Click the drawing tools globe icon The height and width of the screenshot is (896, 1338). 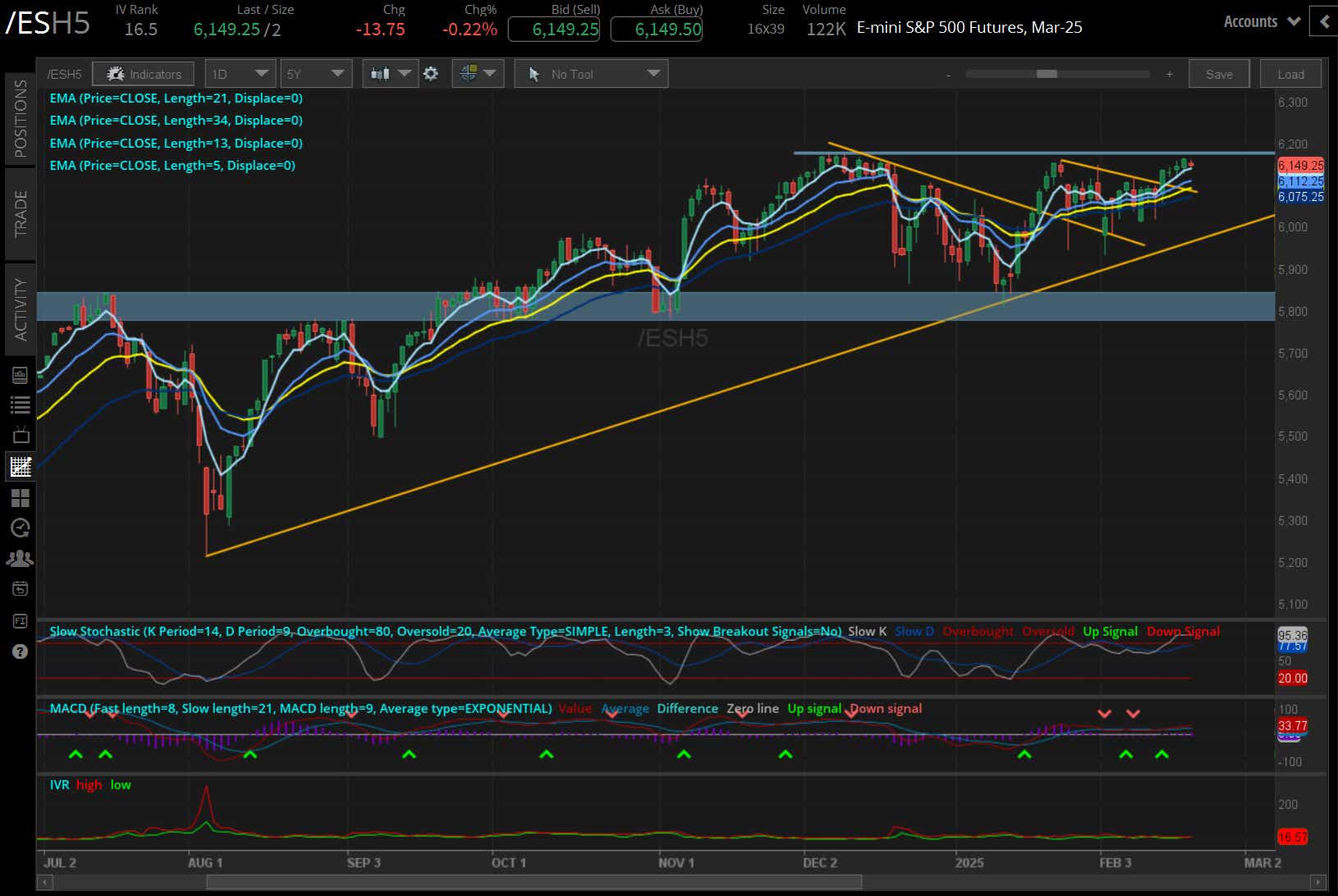(x=469, y=73)
